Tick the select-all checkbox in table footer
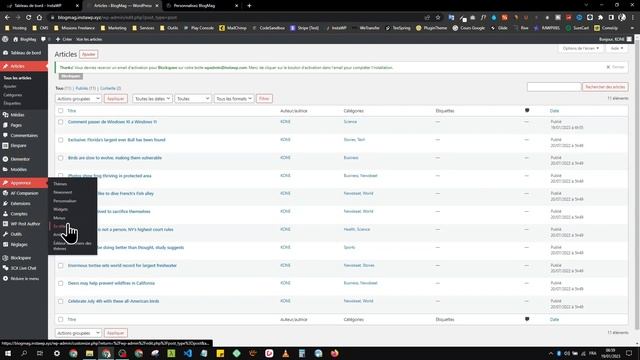This screenshot has width=640, height=360. tap(60, 320)
